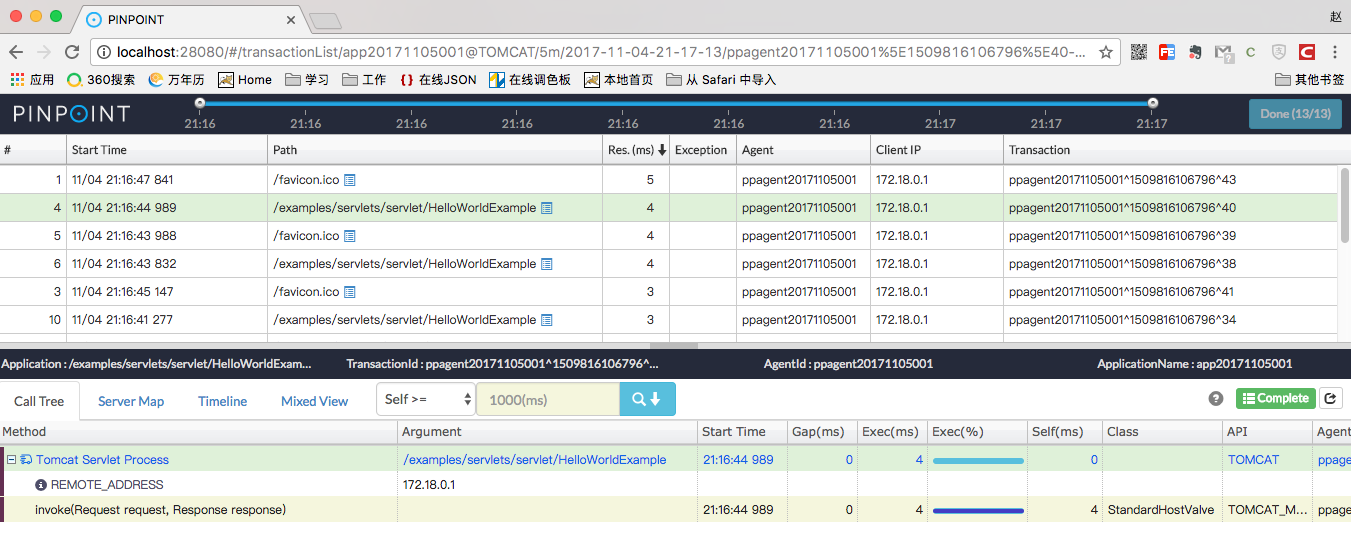Screen dimensions: 1351x541
Task: Sort by the Path column header
Action: pyautogui.click(x=435, y=150)
